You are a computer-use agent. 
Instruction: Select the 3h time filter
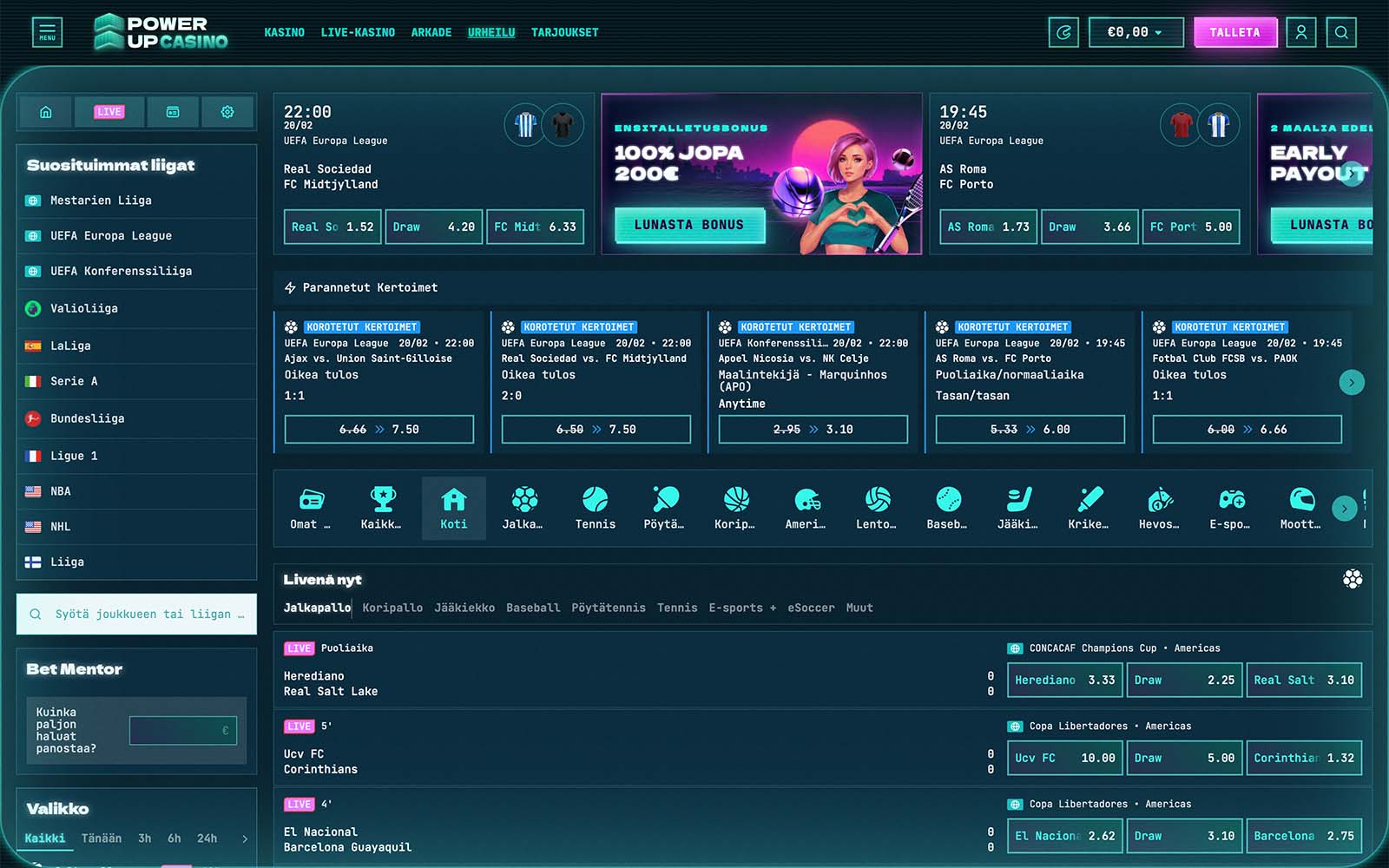coord(144,838)
